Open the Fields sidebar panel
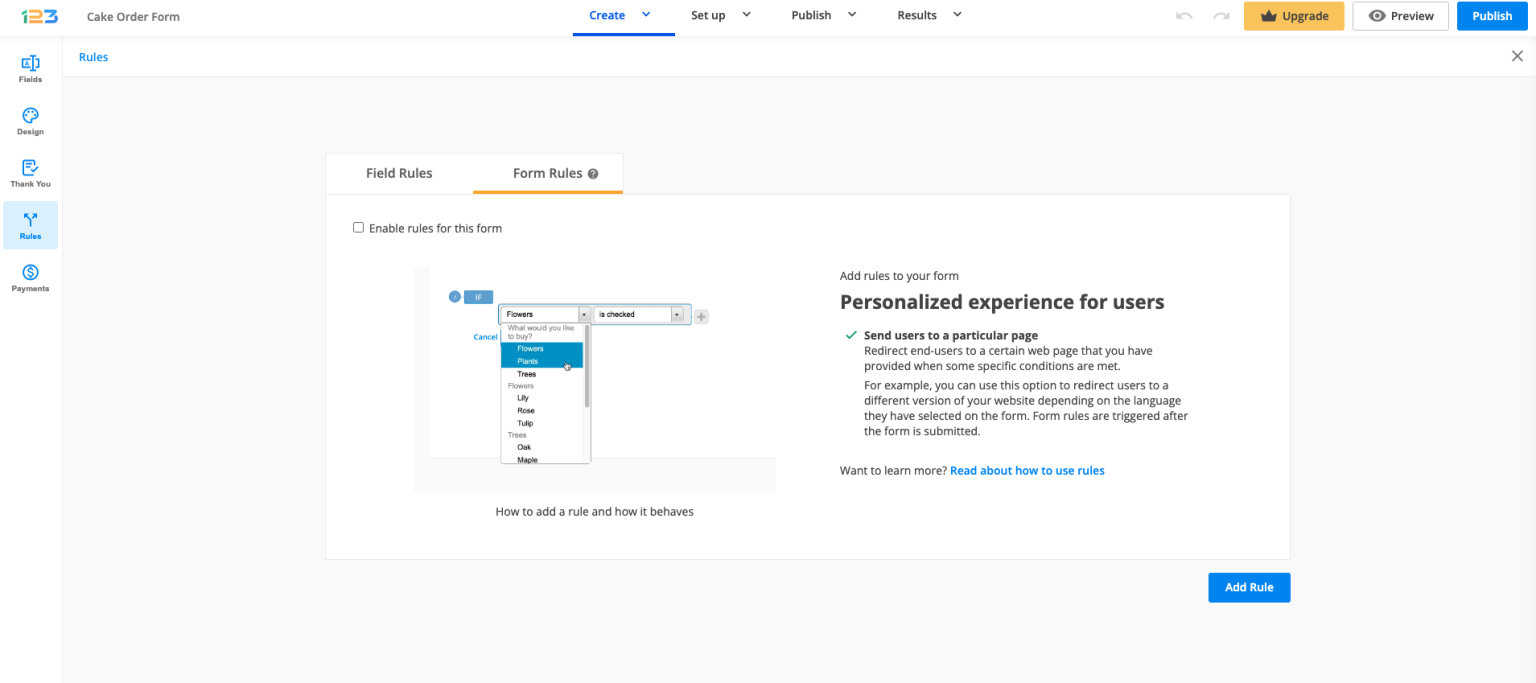This screenshot has height=683, width=1536. [x=30, y=69]
